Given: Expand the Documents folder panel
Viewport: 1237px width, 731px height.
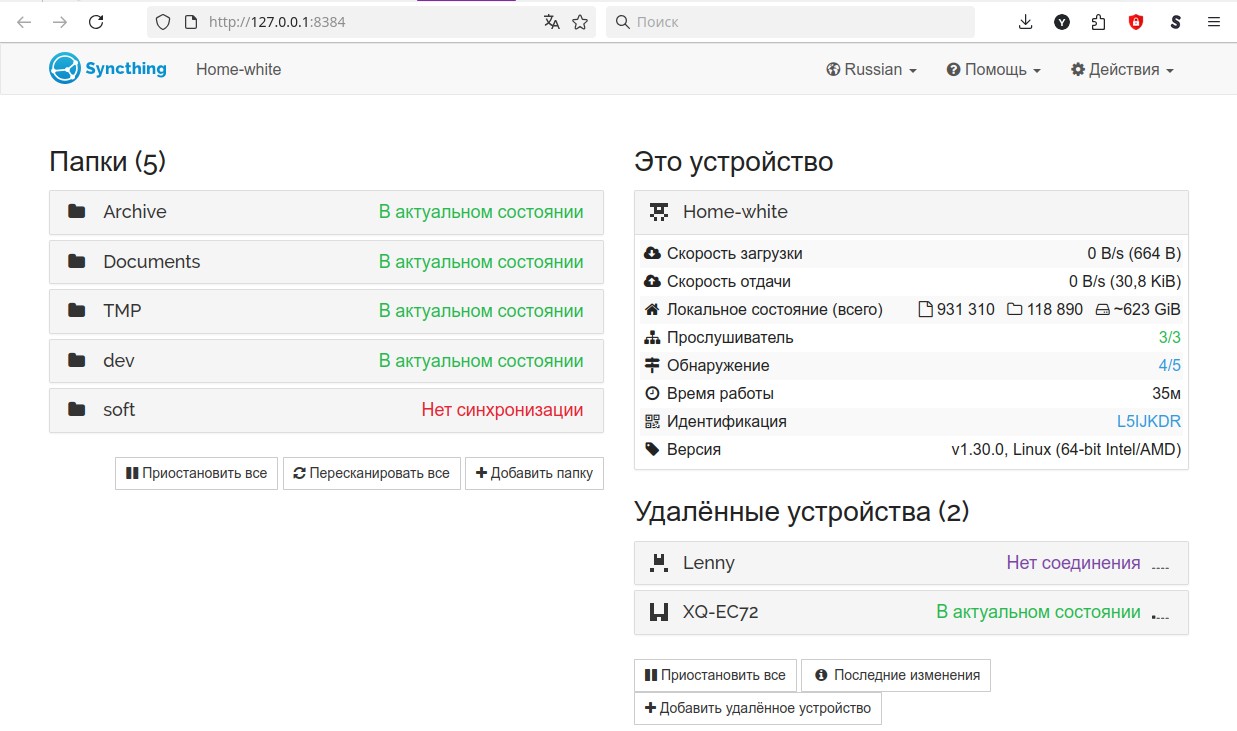Looking at the screenshot, I should coord(326,262).
